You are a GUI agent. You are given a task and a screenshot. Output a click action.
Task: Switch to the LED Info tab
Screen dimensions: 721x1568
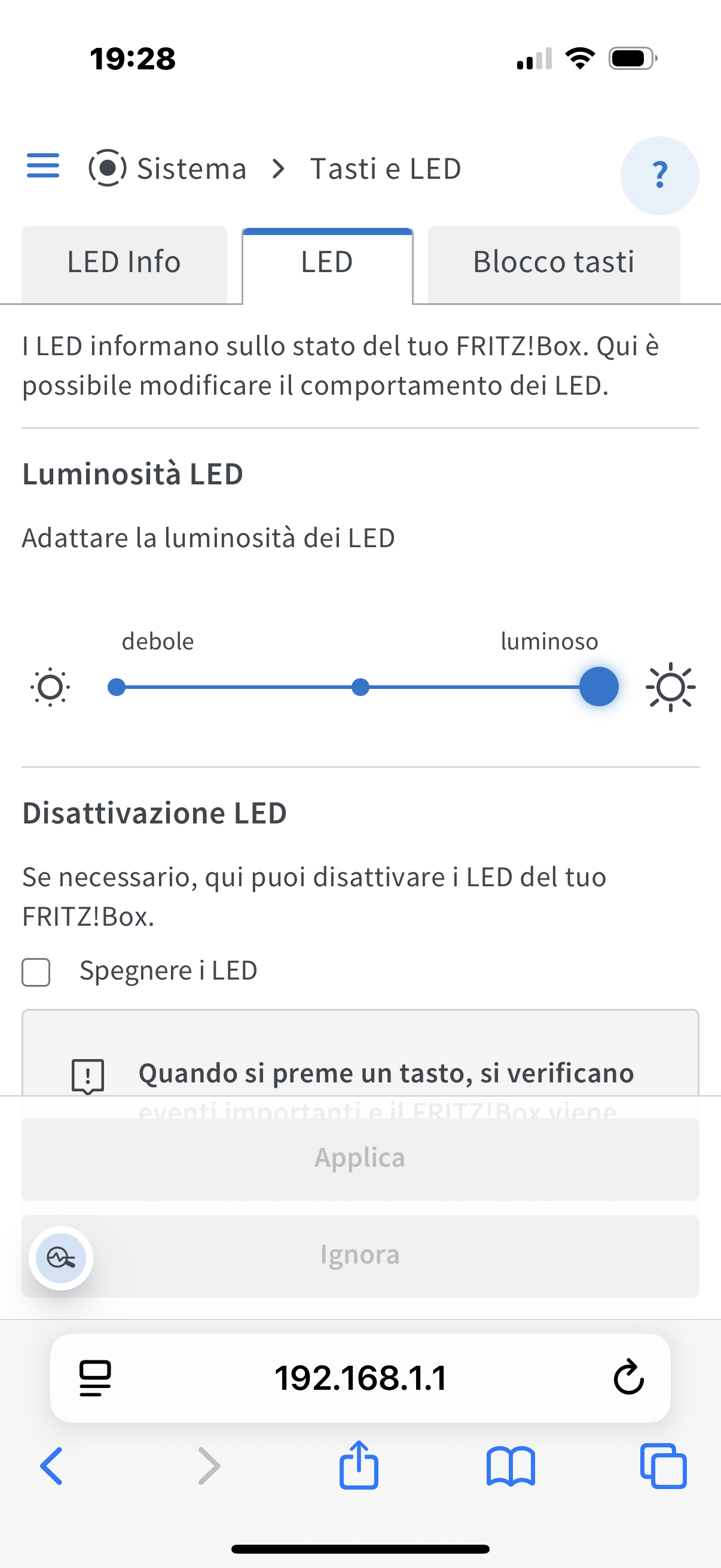[124, 263]
